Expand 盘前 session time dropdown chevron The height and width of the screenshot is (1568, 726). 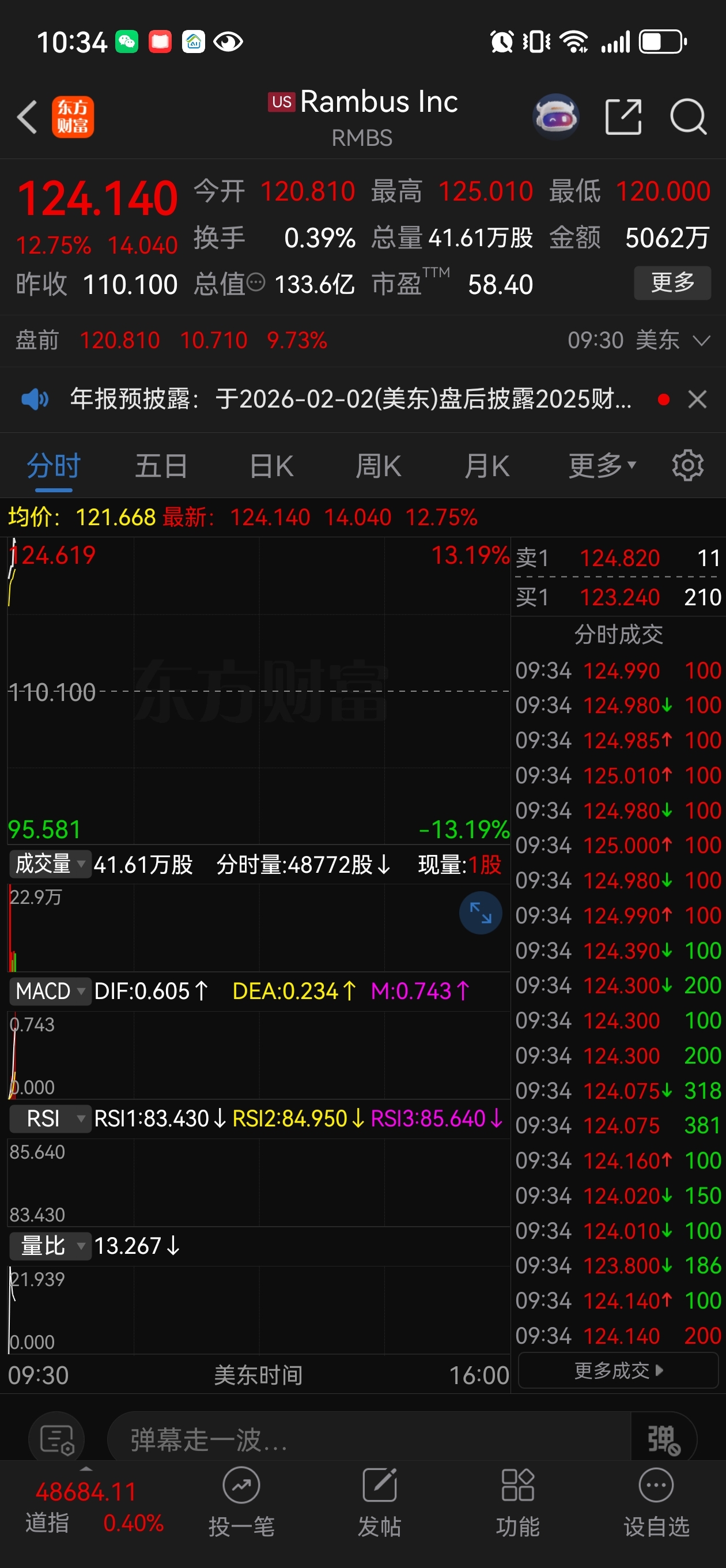[702, 340]
